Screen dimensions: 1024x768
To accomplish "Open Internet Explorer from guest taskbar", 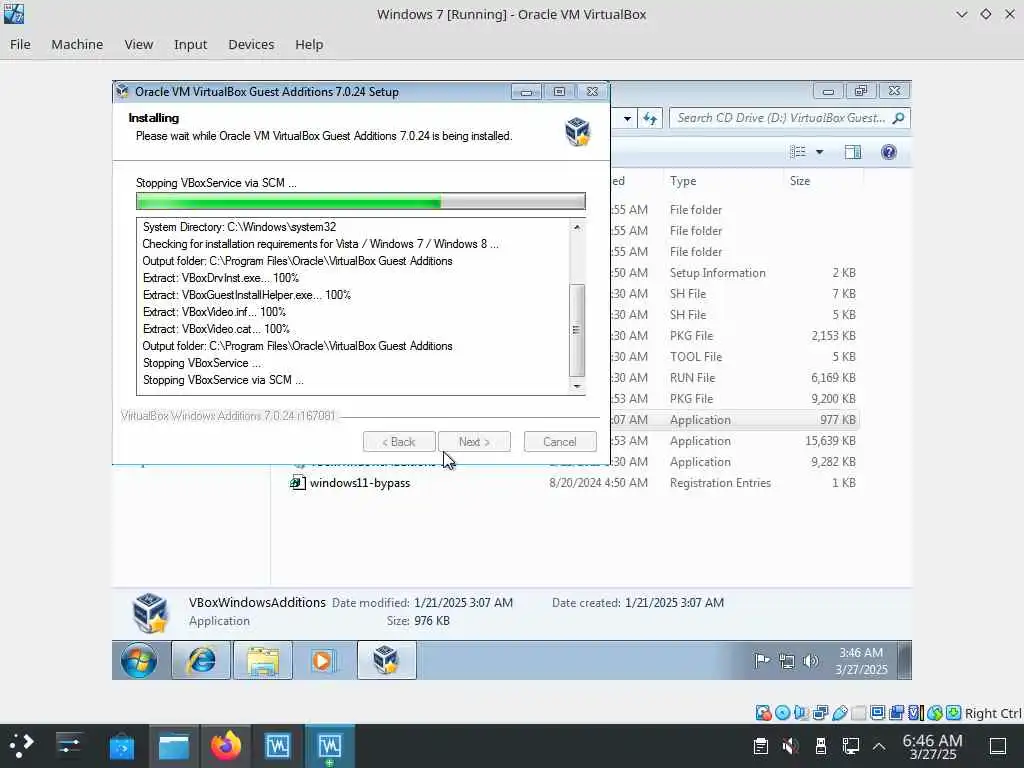I will (x=201, y=661).
